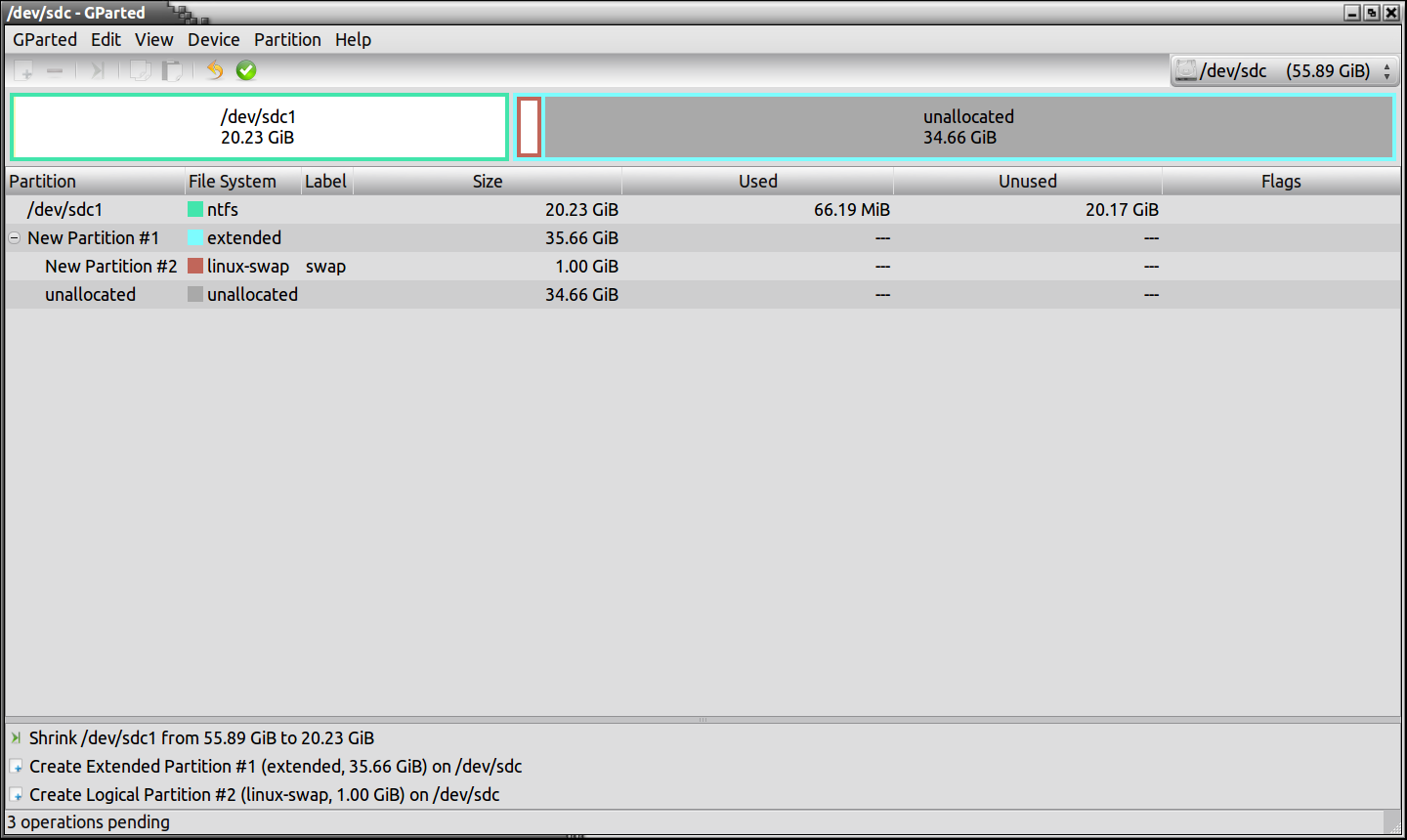Select the /dev/sdc1 partition row
This screenshot has width=1407, height=840.
click(703, 210)
